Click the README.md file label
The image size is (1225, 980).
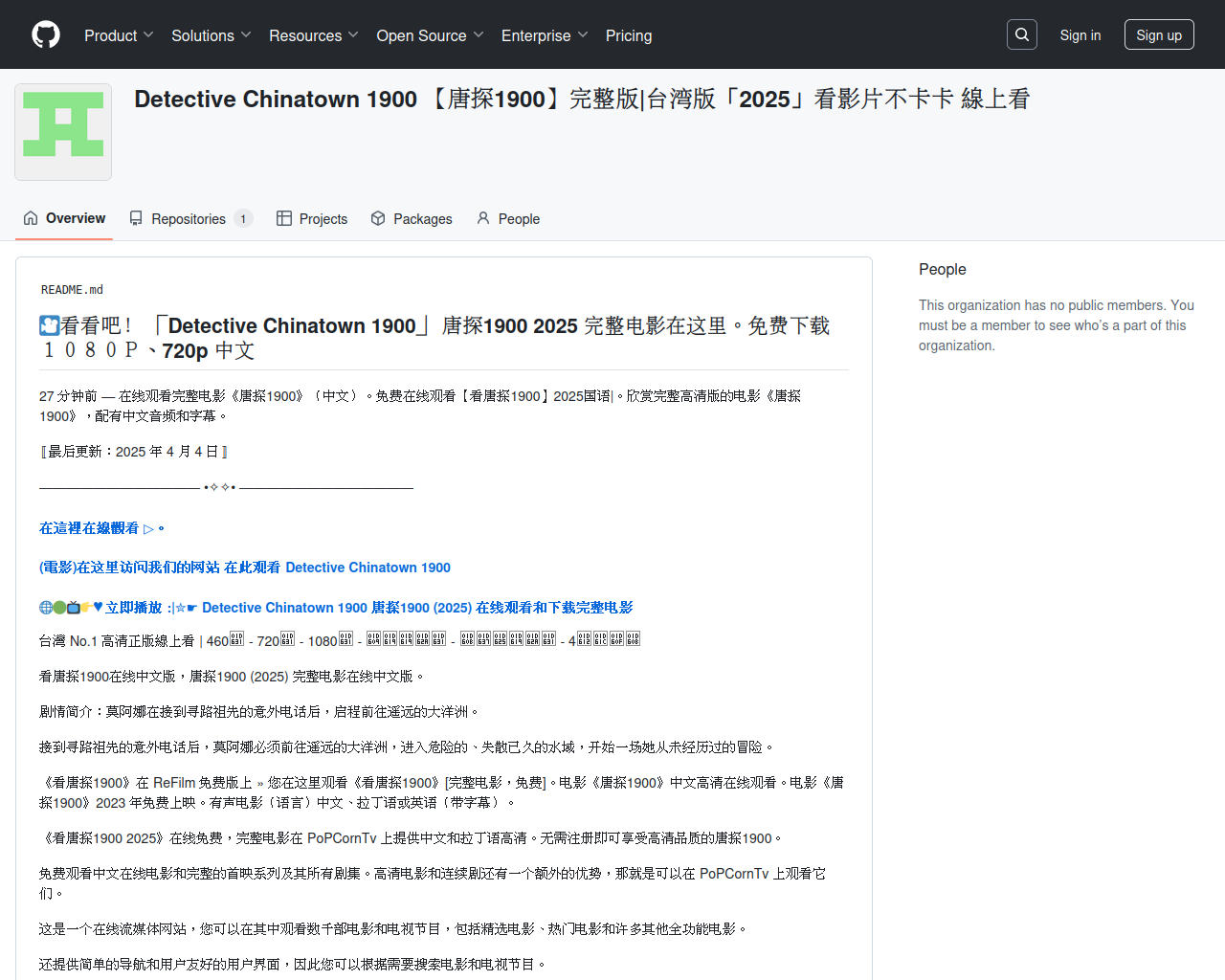point(72,289)
